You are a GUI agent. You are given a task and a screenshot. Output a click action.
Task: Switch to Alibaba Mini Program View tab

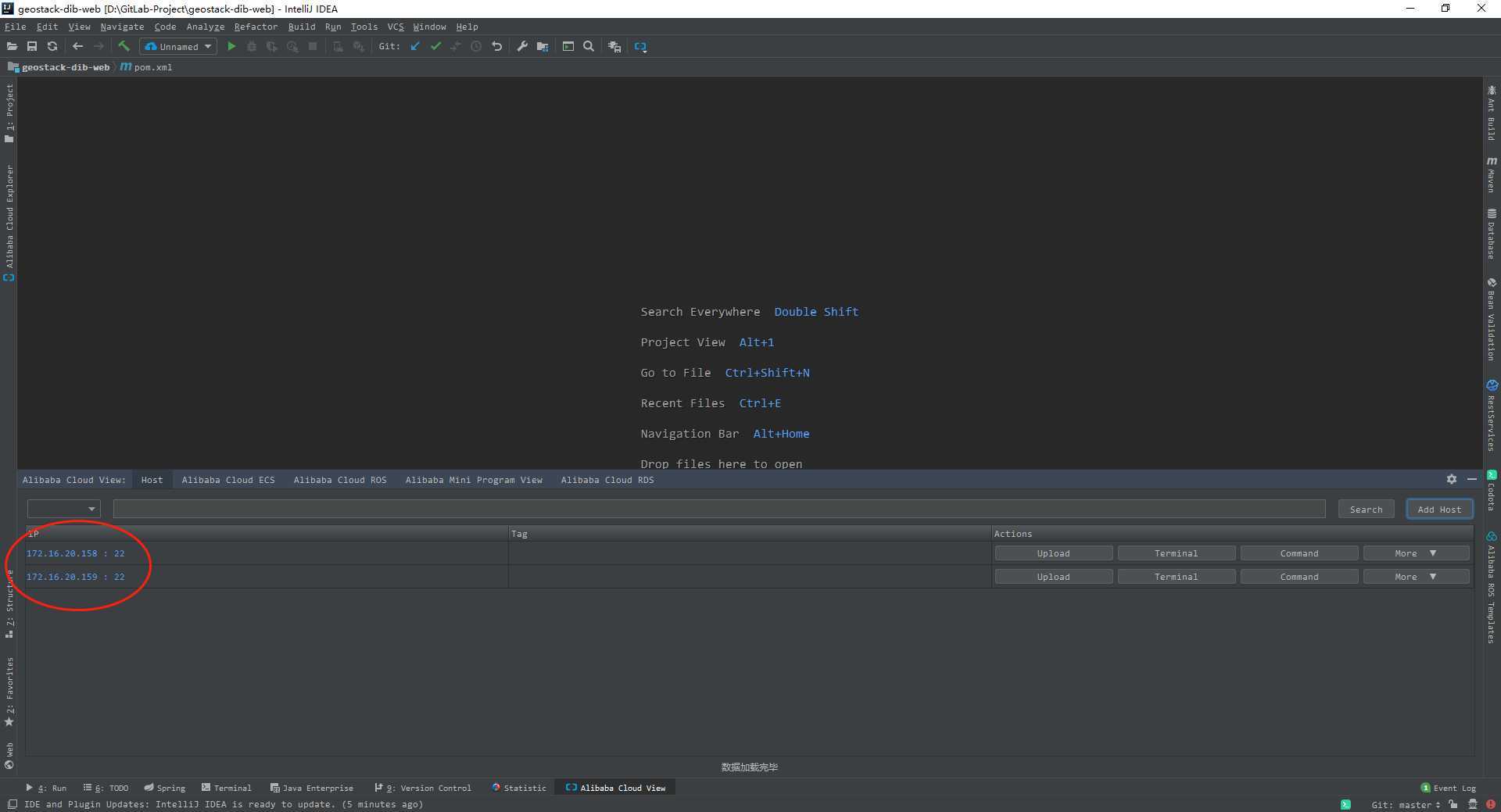tap(474, 480)
